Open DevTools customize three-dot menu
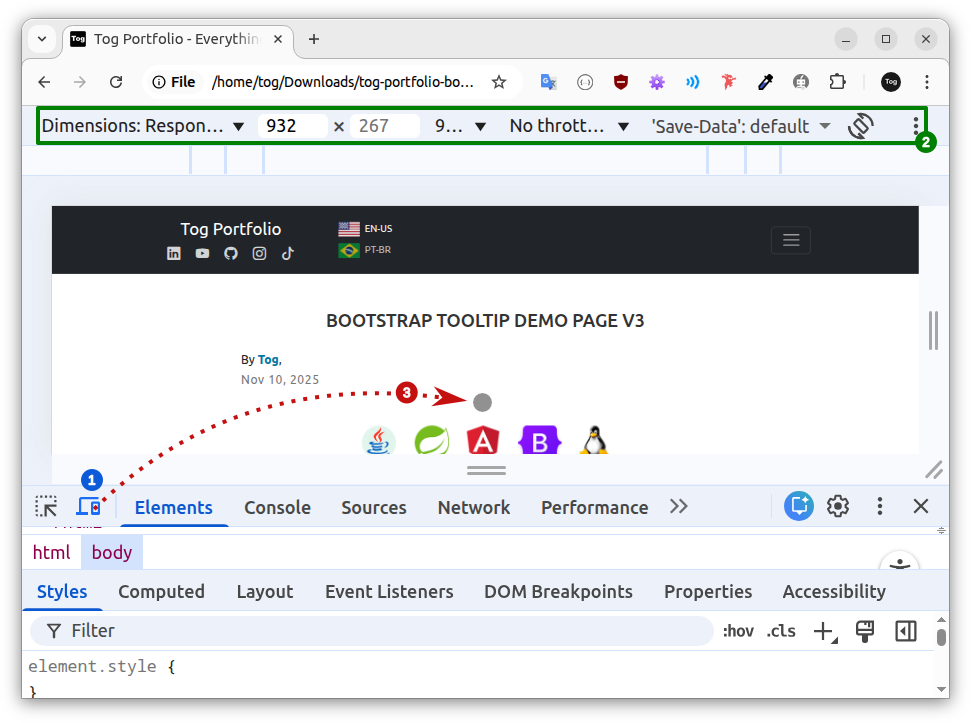The height and width of the screenshot is (723, 971). pyautogui.click(x=879, y=506)
